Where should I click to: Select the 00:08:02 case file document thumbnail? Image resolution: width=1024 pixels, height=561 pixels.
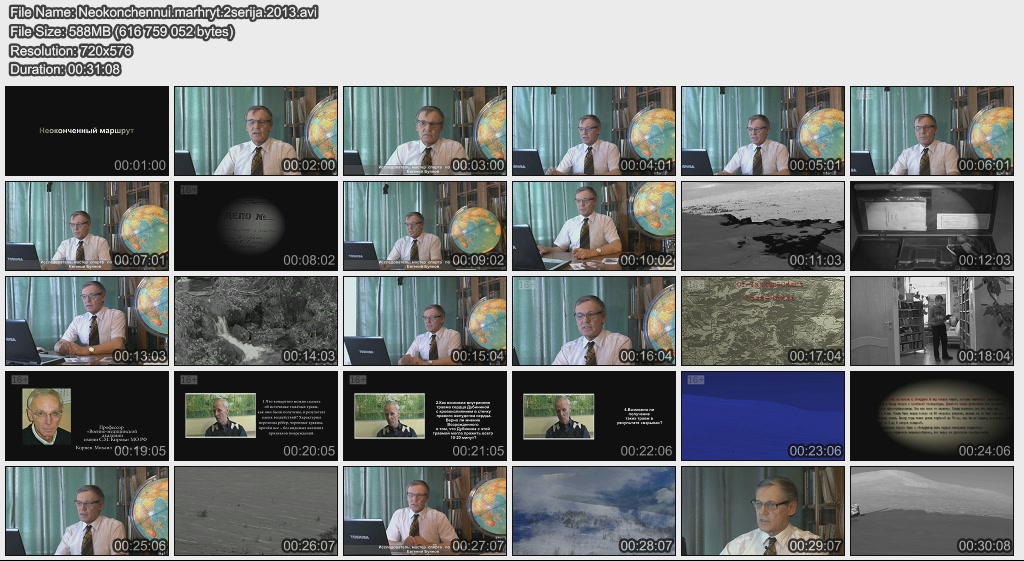(256, 226)
